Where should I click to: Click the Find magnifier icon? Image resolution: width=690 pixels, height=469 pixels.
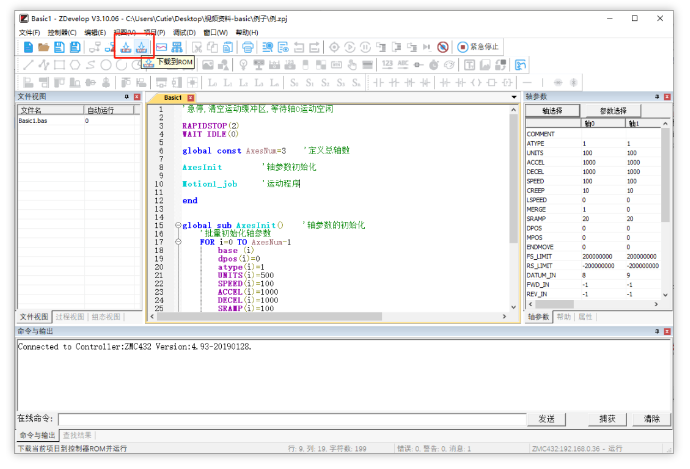point(267,47)
